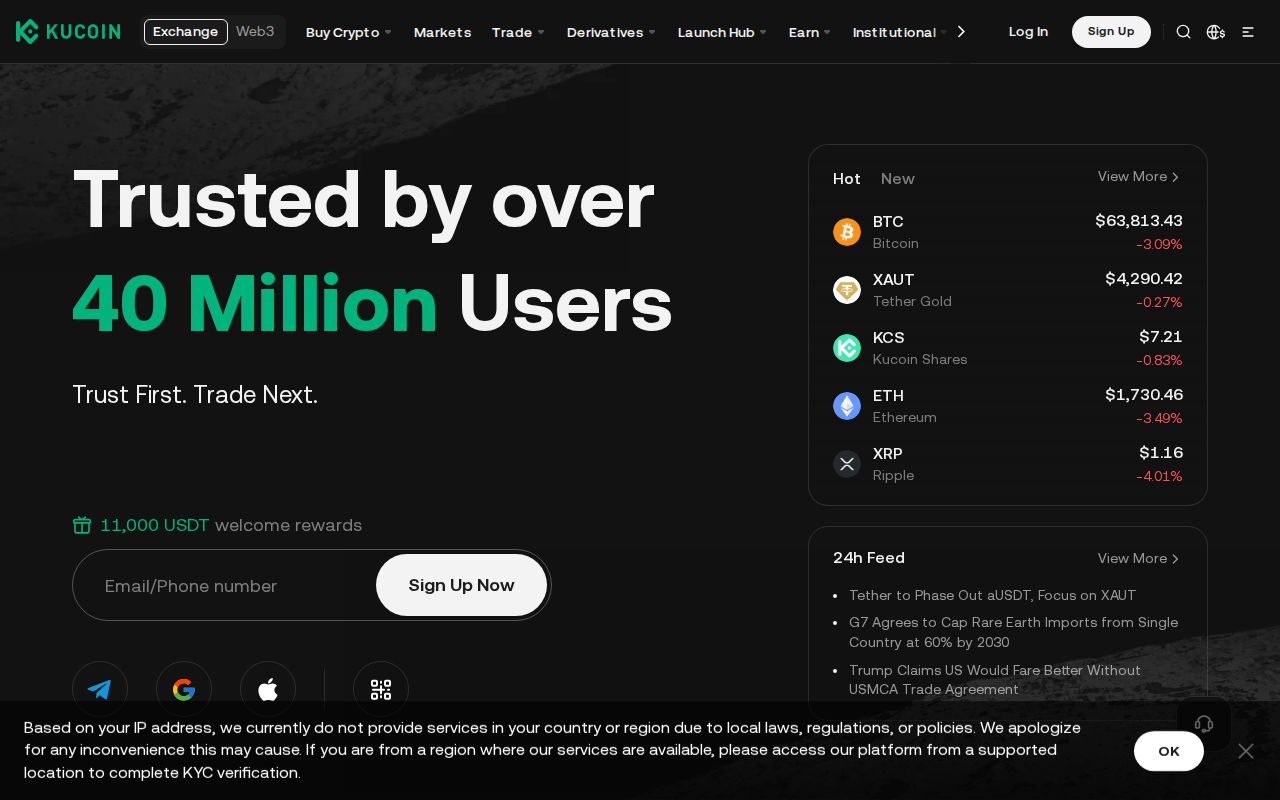Expand the Derivatives dropdown menu
Image resolution: width=1280 pixels, height=800 pixels.
point(611,32)
